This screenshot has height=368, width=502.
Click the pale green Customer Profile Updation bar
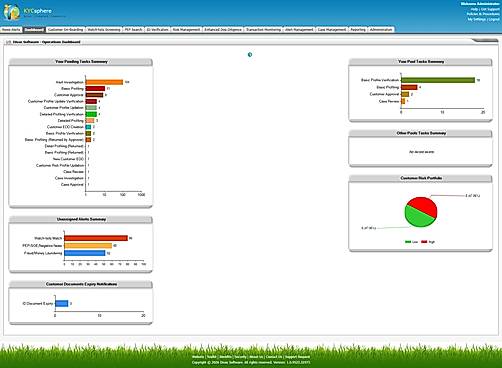pos(91,108)
